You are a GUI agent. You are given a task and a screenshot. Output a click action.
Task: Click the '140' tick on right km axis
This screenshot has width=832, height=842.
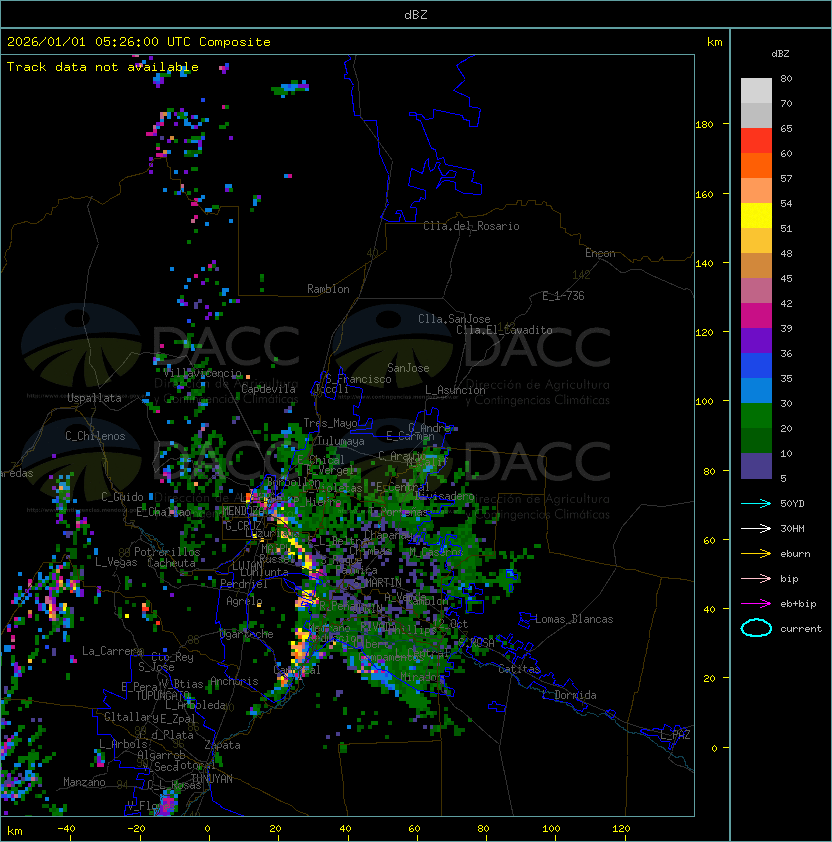(x=704, y=263)
